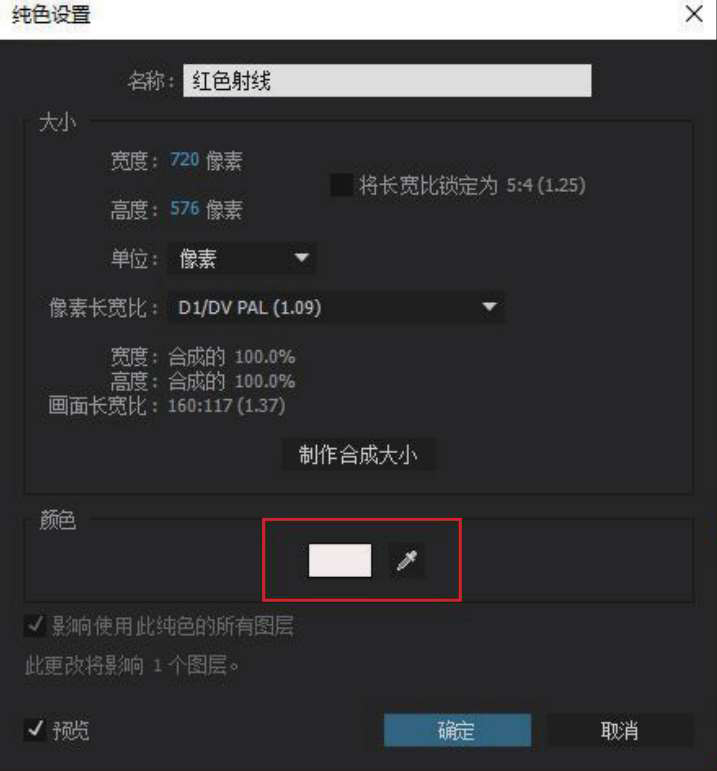Viewport: 717px width, 771px height.
Task: Click the 预览 label text
Action: click(x=71, y=731)
